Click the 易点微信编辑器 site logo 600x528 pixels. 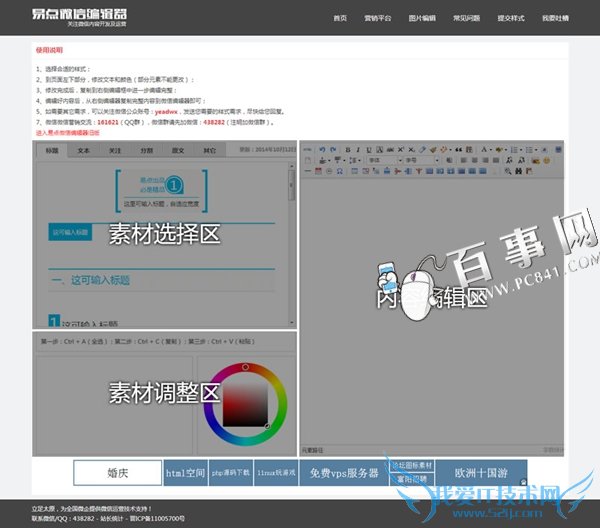[79, 17]
